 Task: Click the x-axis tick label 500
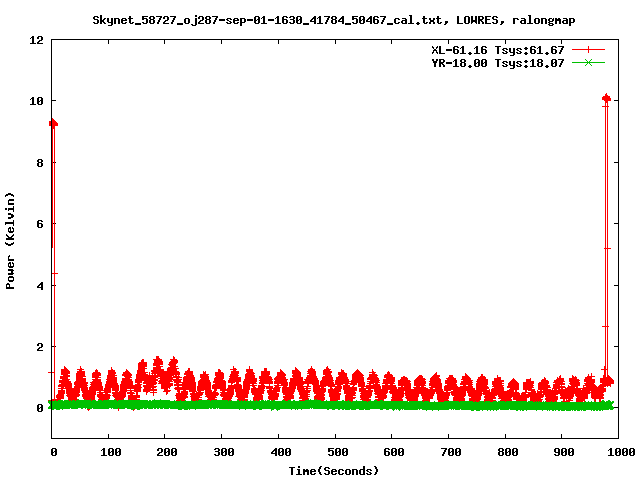pos(337,452)
